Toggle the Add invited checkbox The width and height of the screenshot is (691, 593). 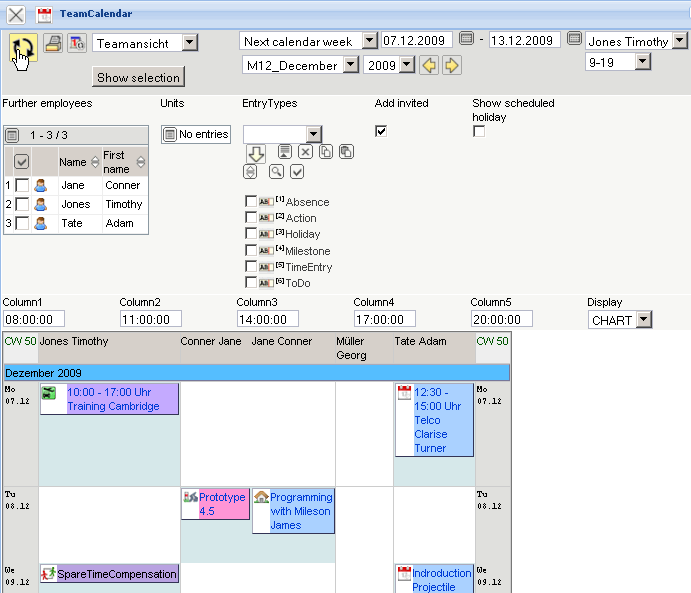pos(381,131)
